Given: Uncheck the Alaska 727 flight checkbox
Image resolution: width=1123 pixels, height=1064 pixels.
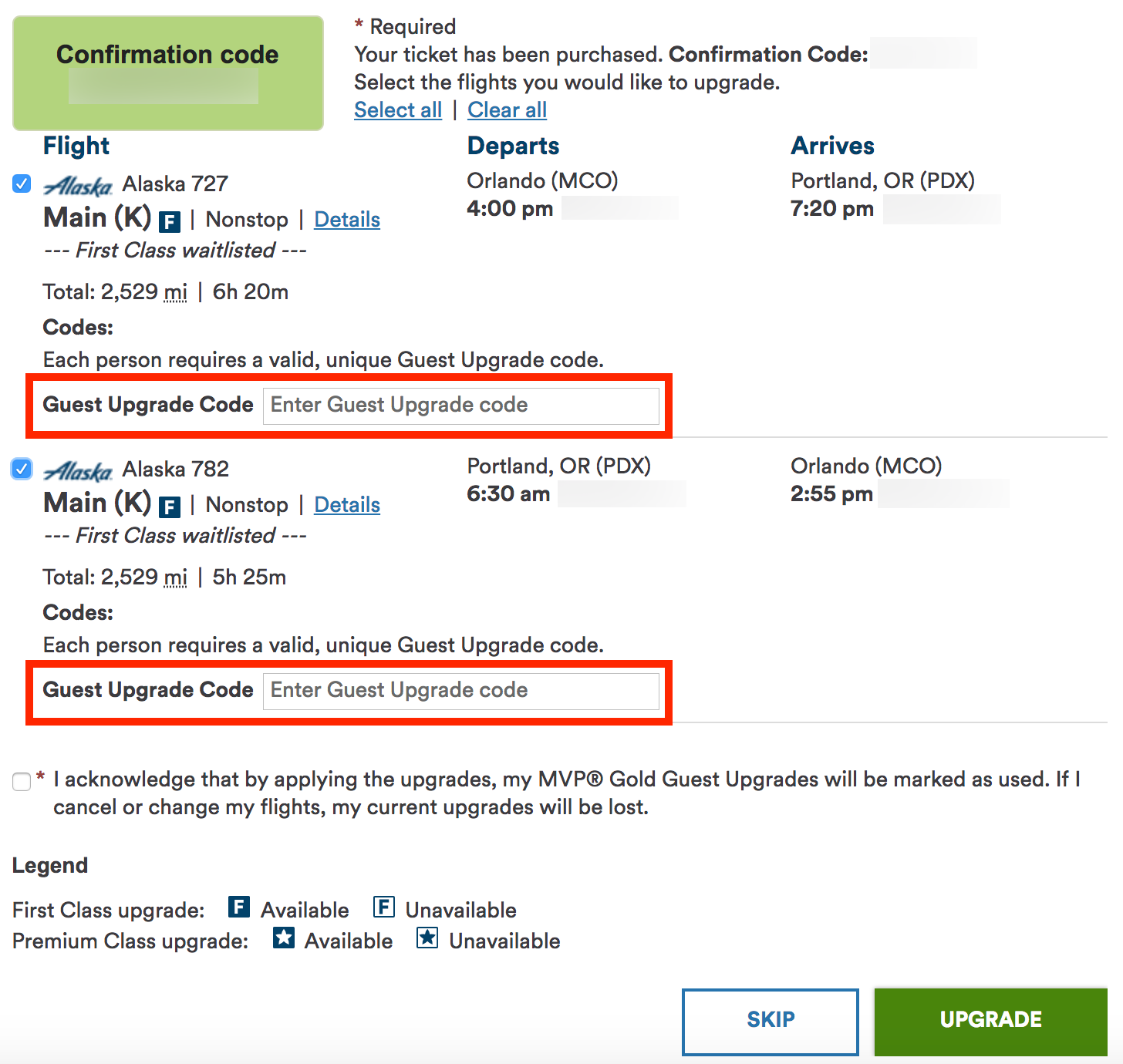Looking at the screenshot, I should tap(21, 184).
